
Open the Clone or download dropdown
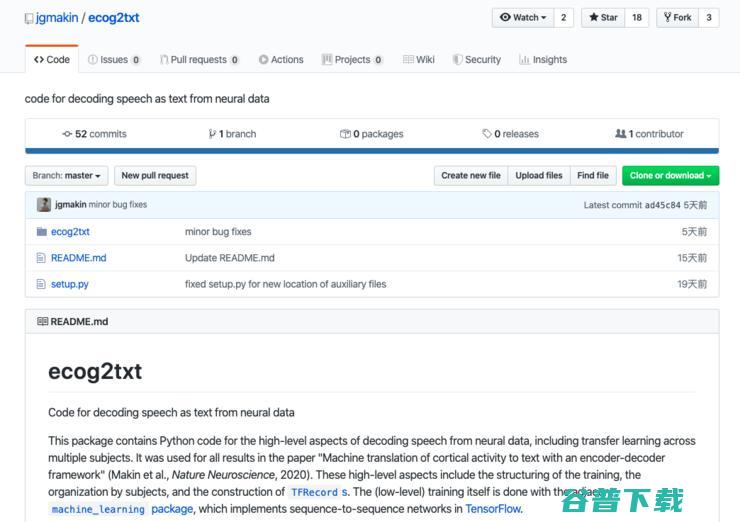coord(671,176)
